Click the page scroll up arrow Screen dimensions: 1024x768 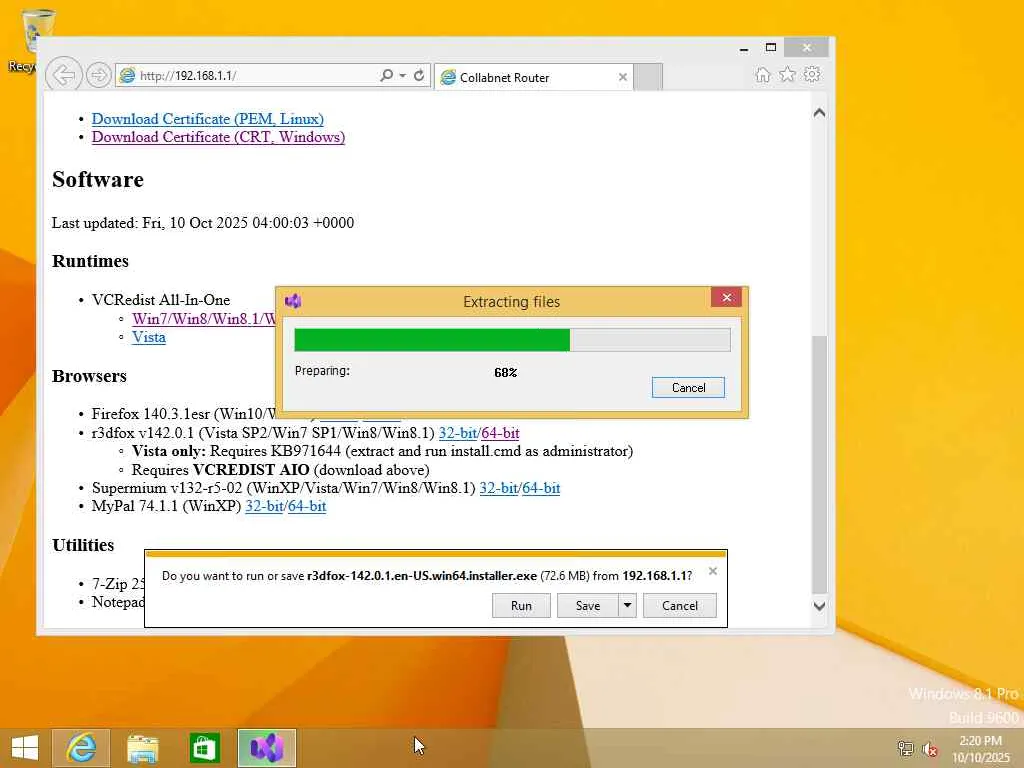[x=820, y=113]
